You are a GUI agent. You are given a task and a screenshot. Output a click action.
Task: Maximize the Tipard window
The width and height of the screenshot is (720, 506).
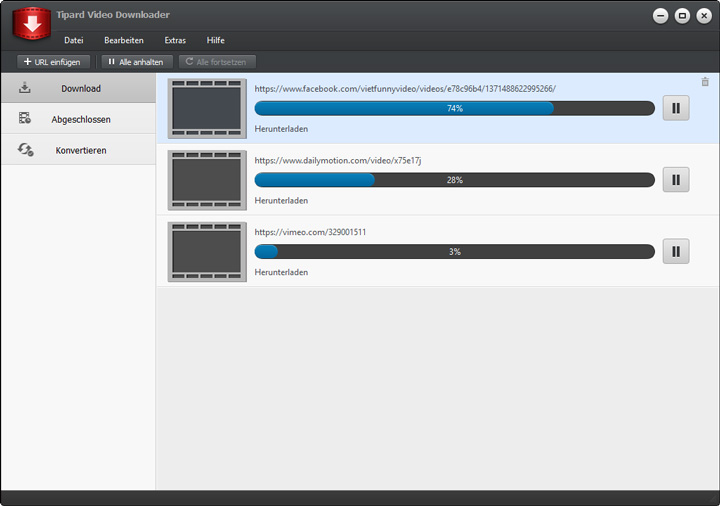pyautogui.click(x=682, y=16)
